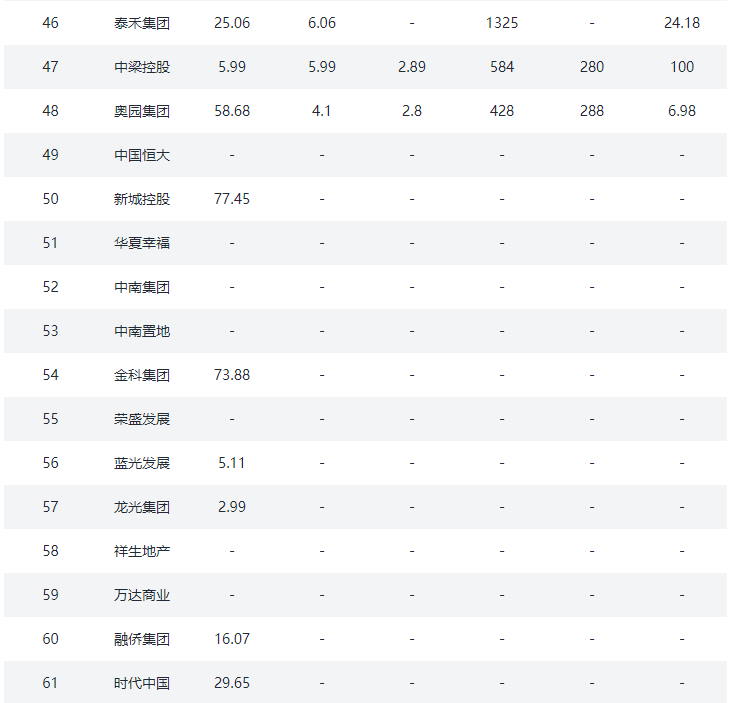Click company name 泰禾集团 in row 46
This screenshot has width=730, height=703.
coord(142,23)
